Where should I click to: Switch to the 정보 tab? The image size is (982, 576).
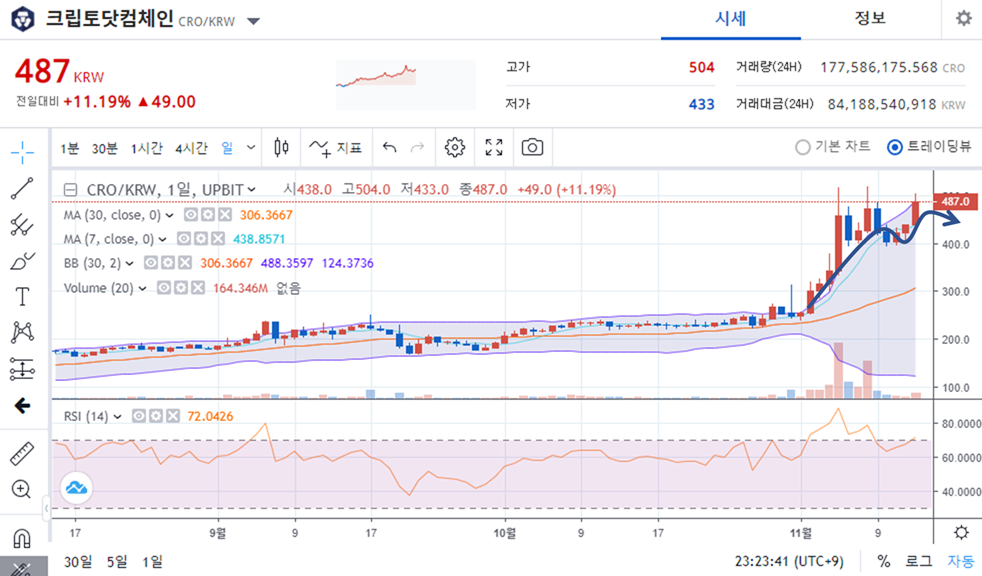point(870,19)
